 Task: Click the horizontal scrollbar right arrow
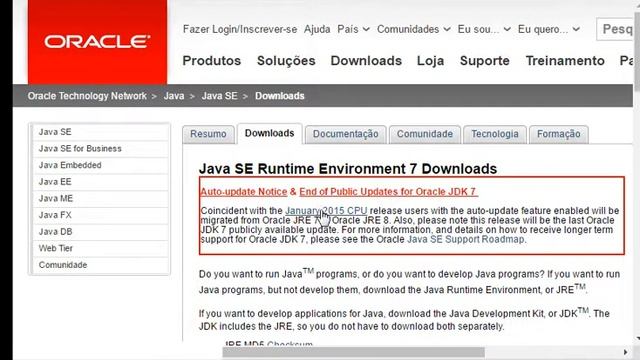[626, 352]
